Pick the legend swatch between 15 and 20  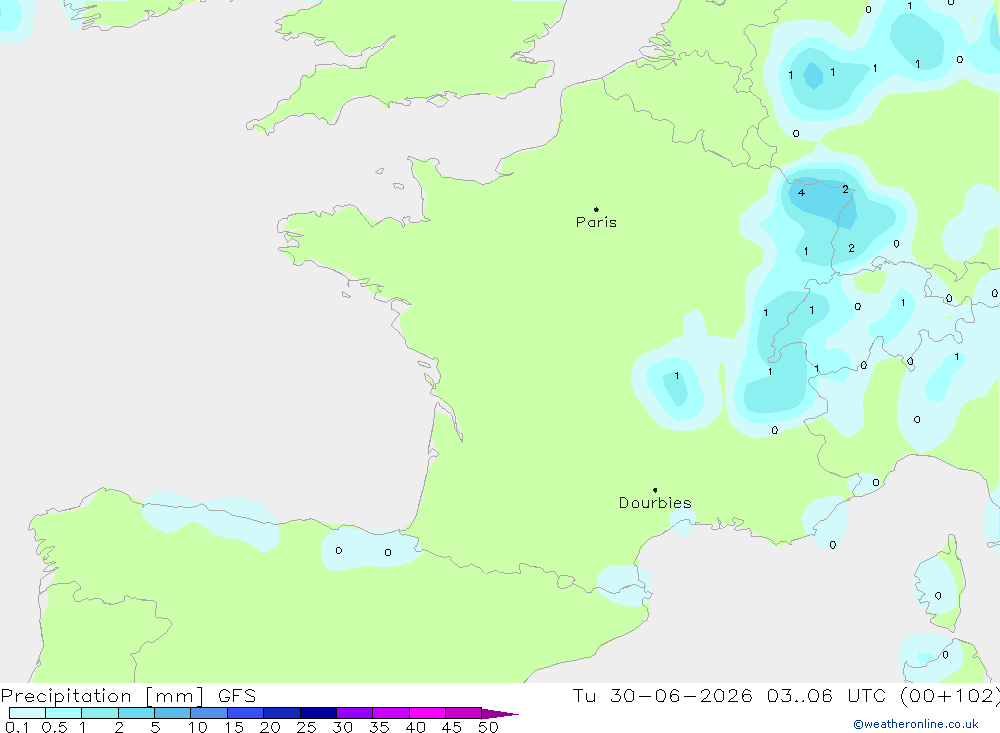point(245,713)
